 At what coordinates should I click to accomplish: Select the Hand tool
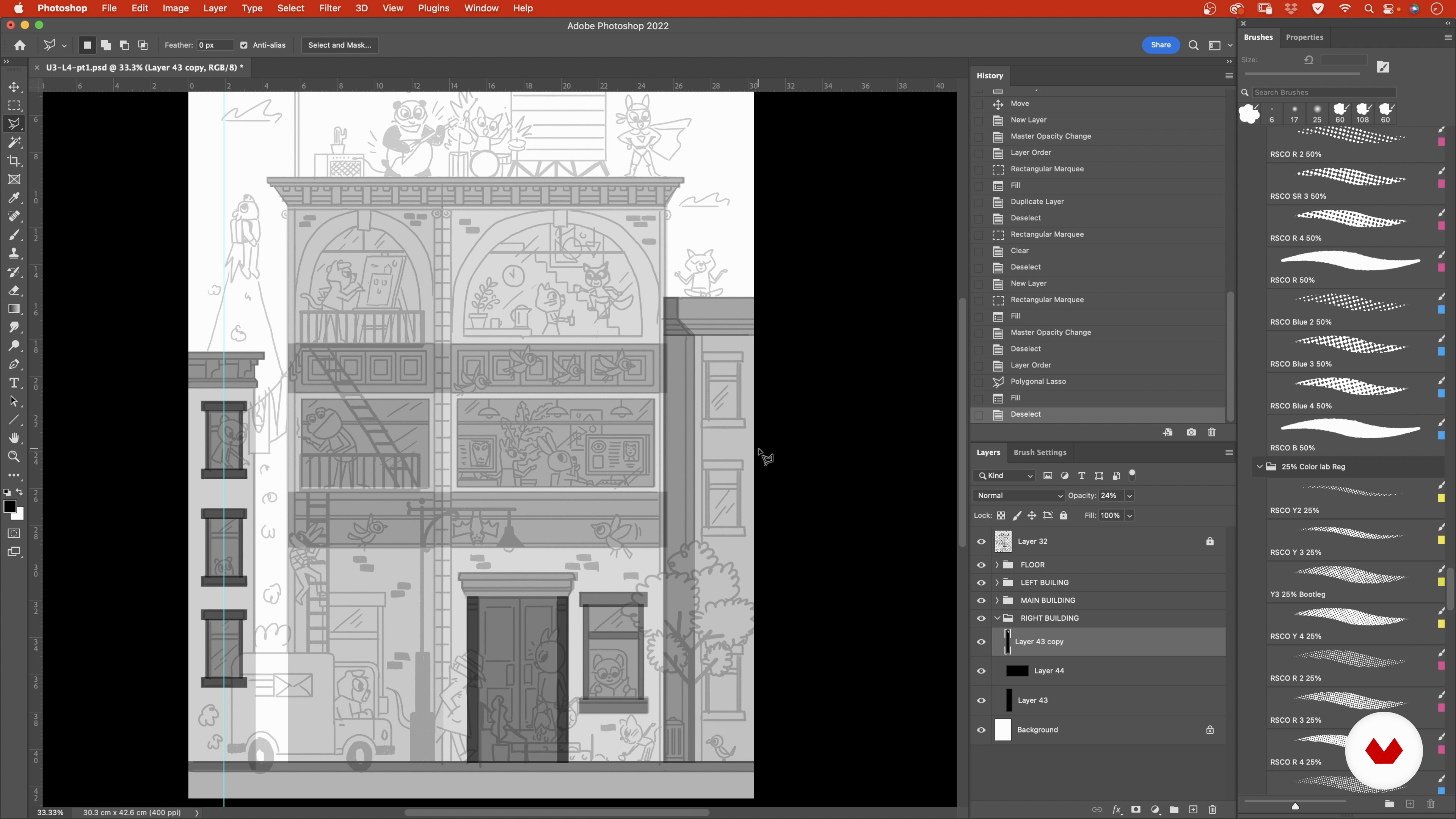coord(14,438)
